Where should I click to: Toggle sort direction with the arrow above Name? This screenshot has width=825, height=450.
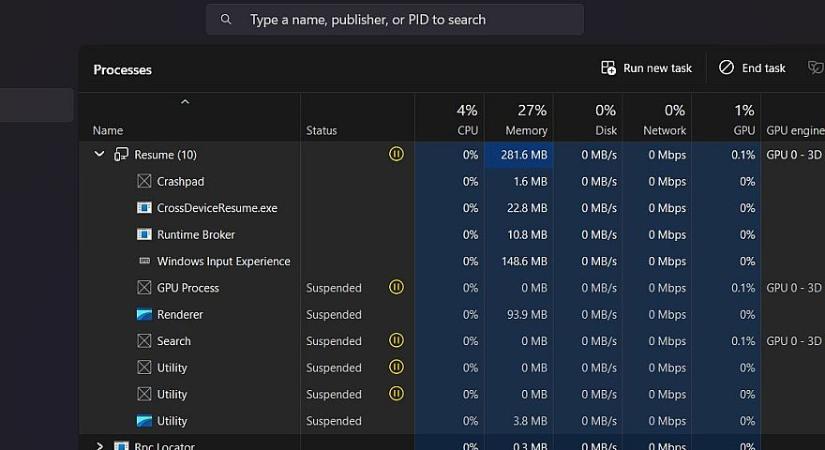point(185,102)
